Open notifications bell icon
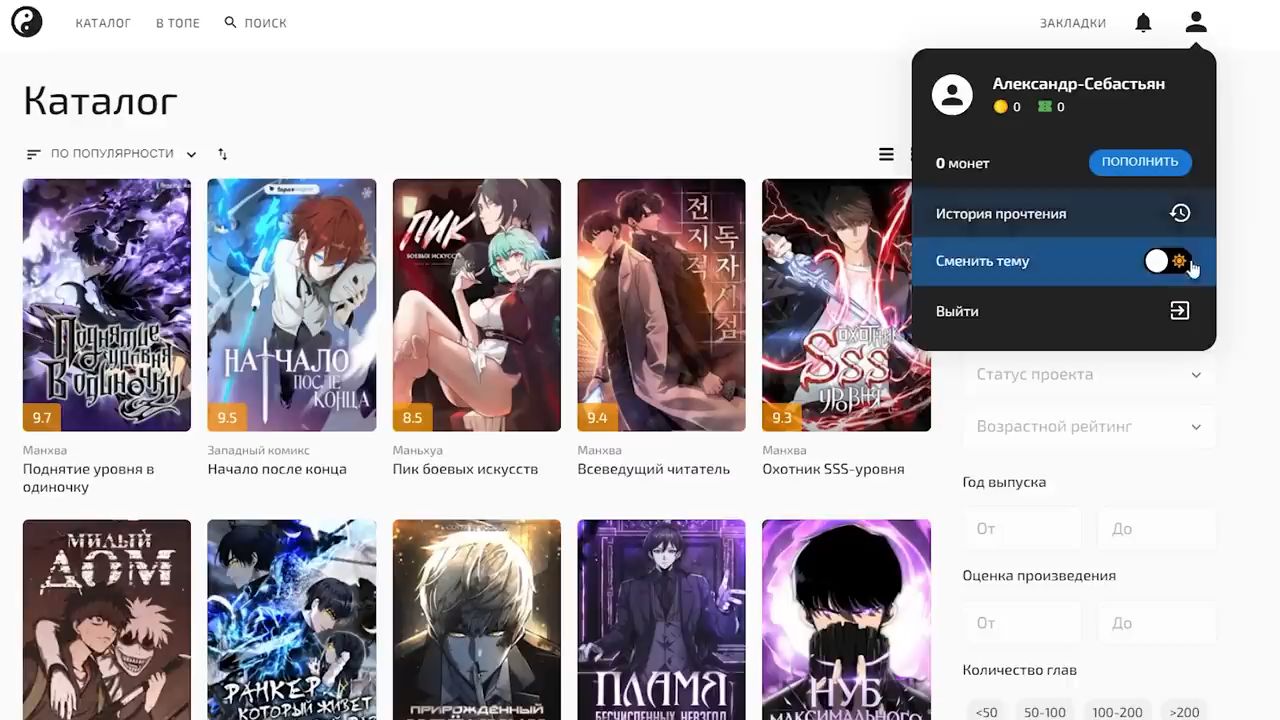The width and height of the screenshot is (1280, 720). tap(1143, 23)
